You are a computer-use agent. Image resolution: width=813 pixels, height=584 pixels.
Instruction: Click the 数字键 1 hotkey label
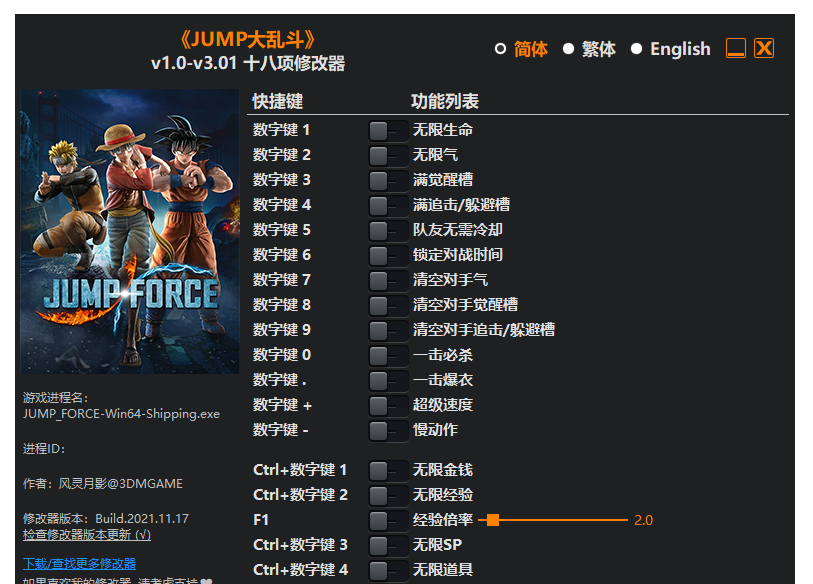(x=282, y=130)
